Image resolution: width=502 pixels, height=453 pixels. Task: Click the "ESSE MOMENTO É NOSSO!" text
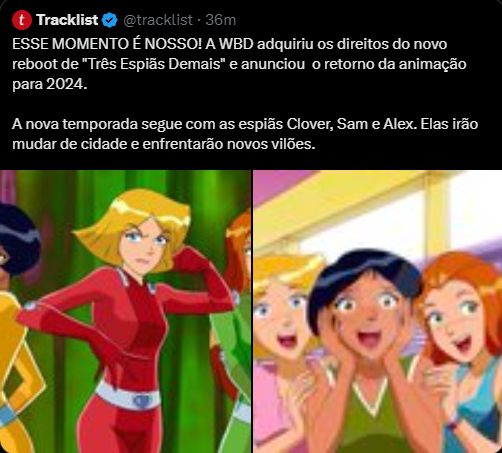click(107, 44)
